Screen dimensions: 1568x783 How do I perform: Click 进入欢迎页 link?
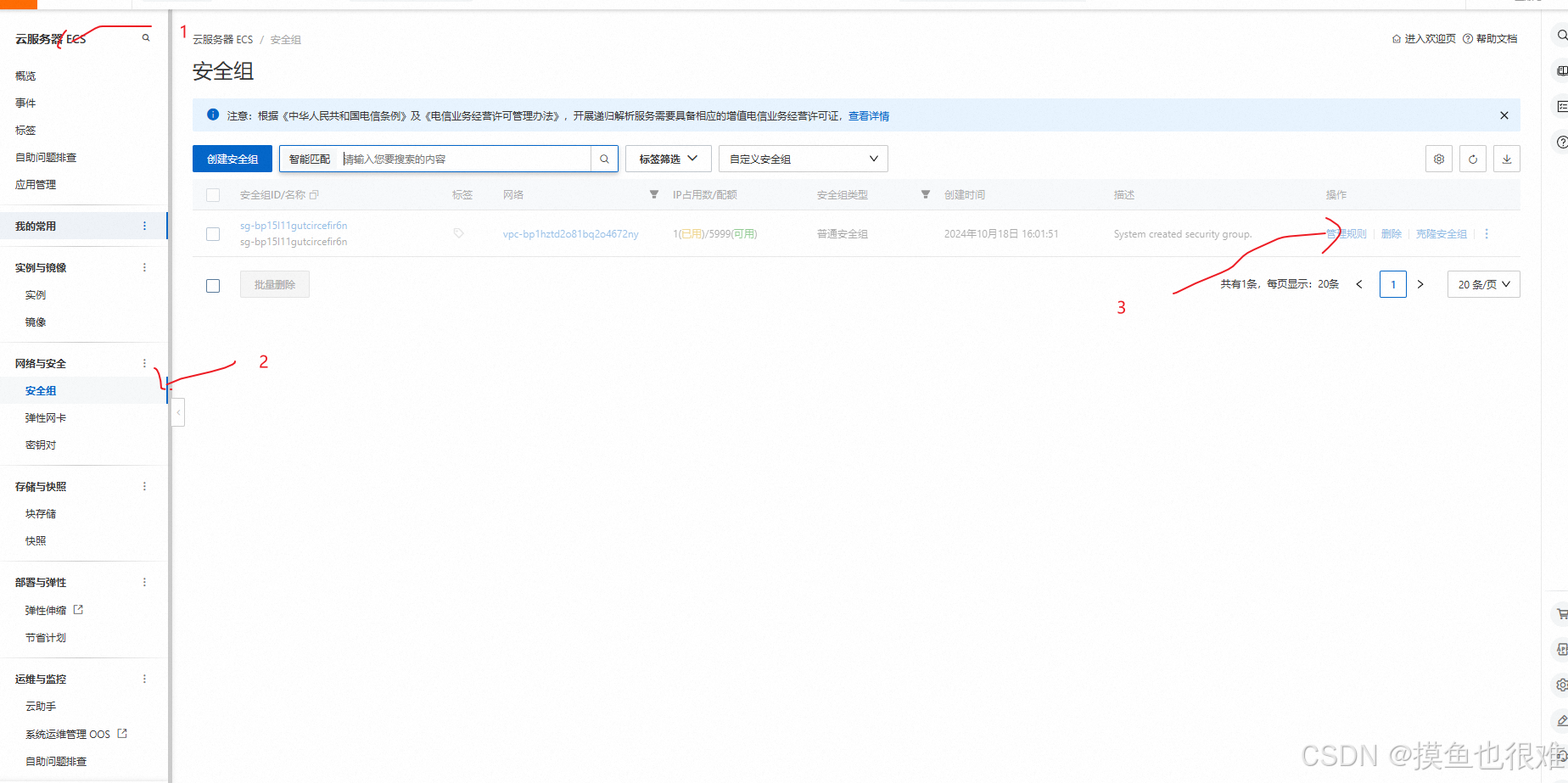pos(1431,39)
